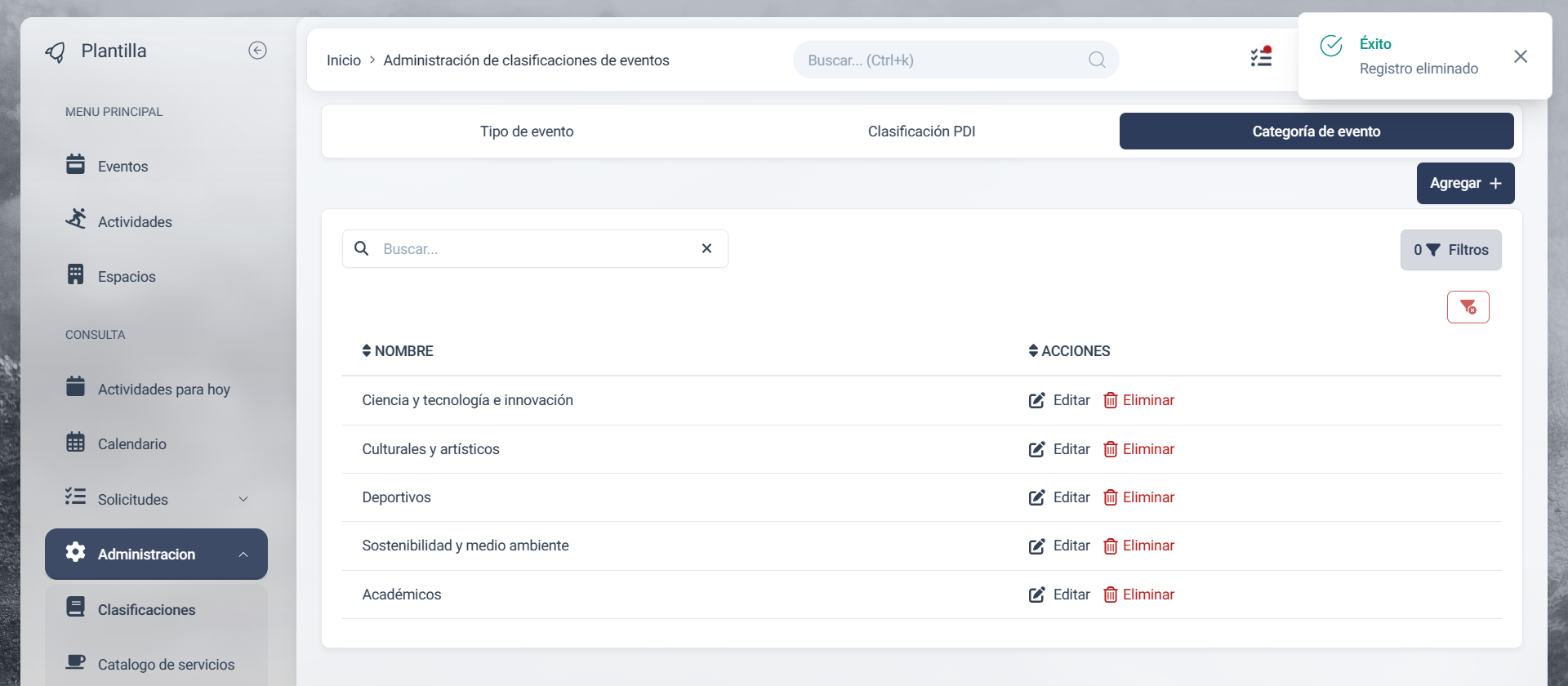Open Calendario menu item
1568x686 pixels.
[156, 443]
